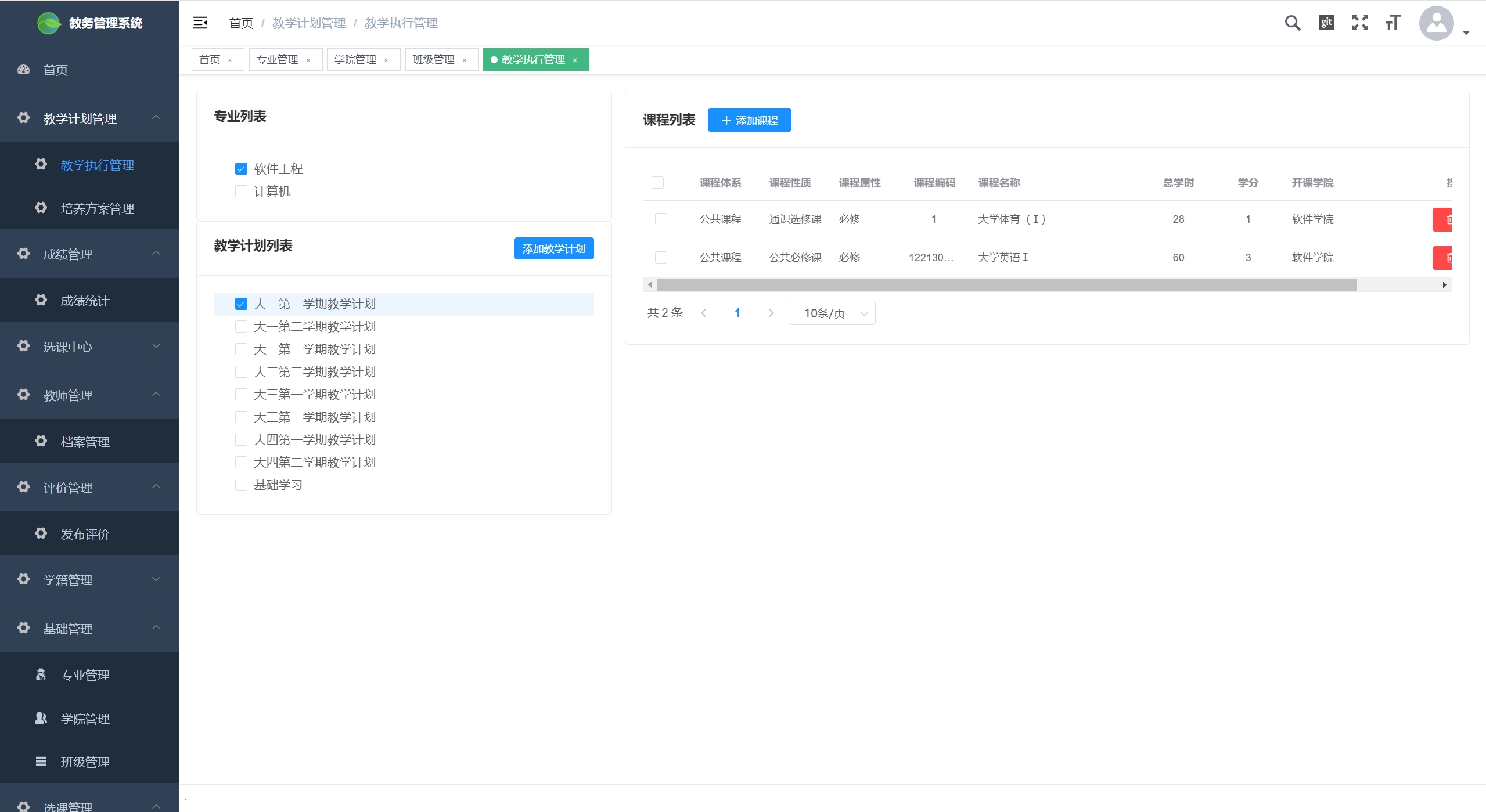Check 大二第一学期教学计划 checkbox

pyautogui.click(x=241, y=349)
